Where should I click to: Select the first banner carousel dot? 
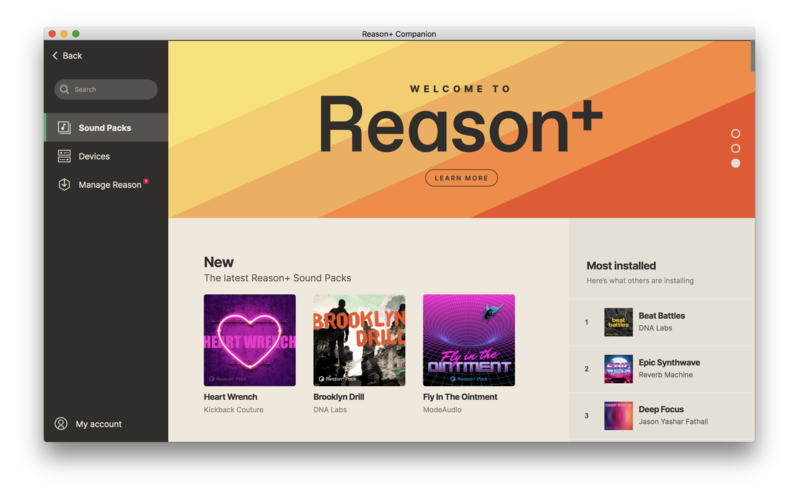(735, 133)
